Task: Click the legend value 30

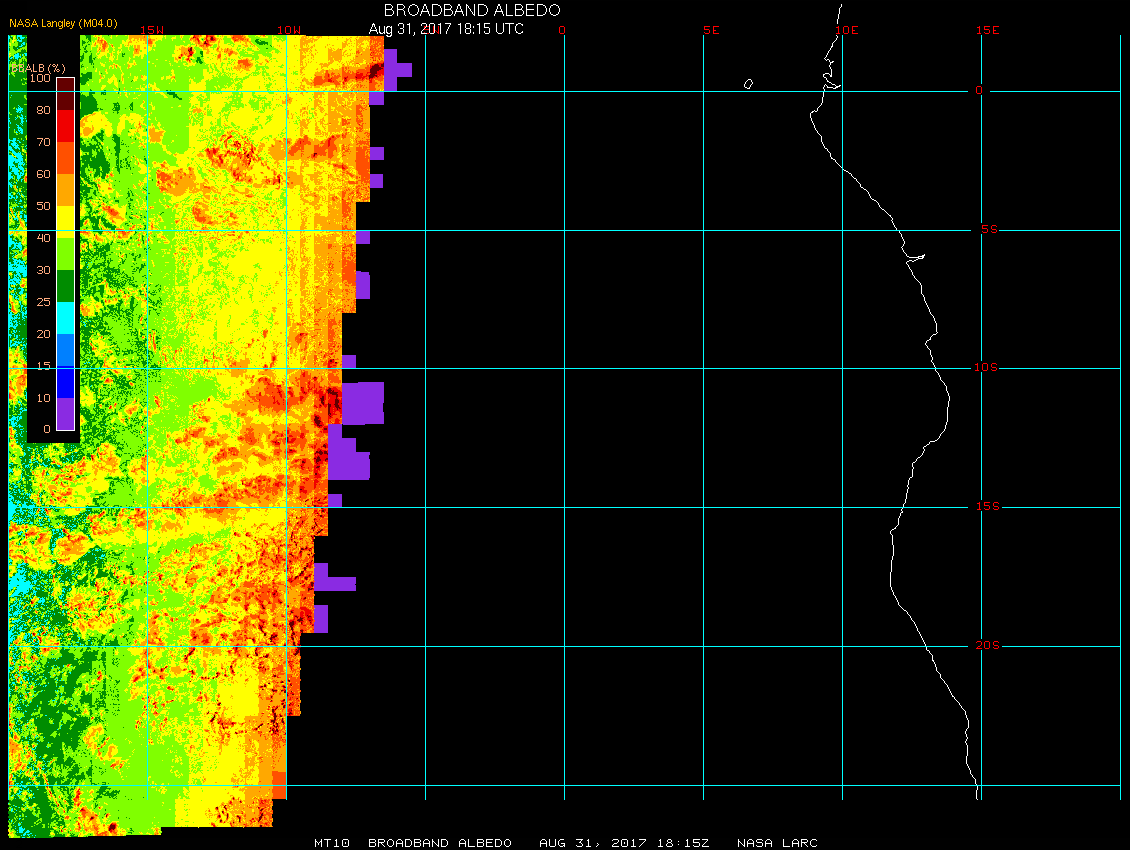Action: (x=43, y=270)
